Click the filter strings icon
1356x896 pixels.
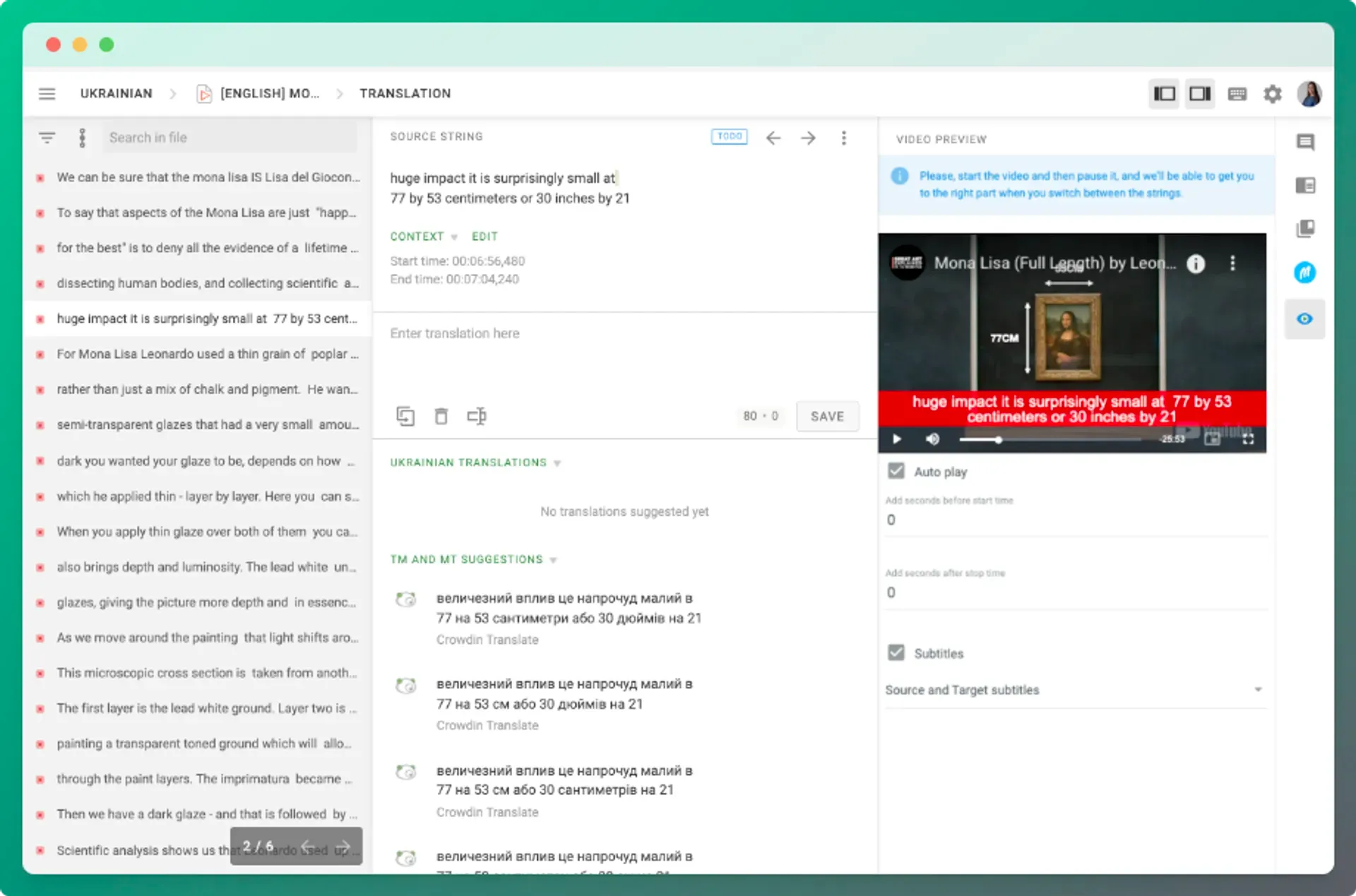47,138
